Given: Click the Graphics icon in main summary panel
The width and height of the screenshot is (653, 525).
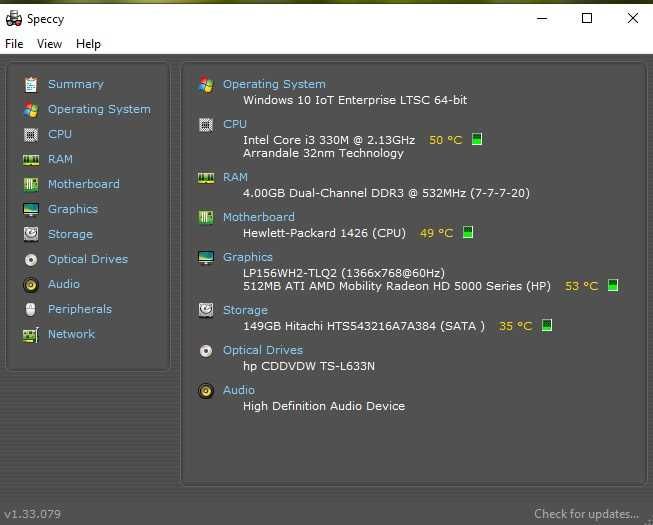Looking at the screenshot, I should 206,257.
